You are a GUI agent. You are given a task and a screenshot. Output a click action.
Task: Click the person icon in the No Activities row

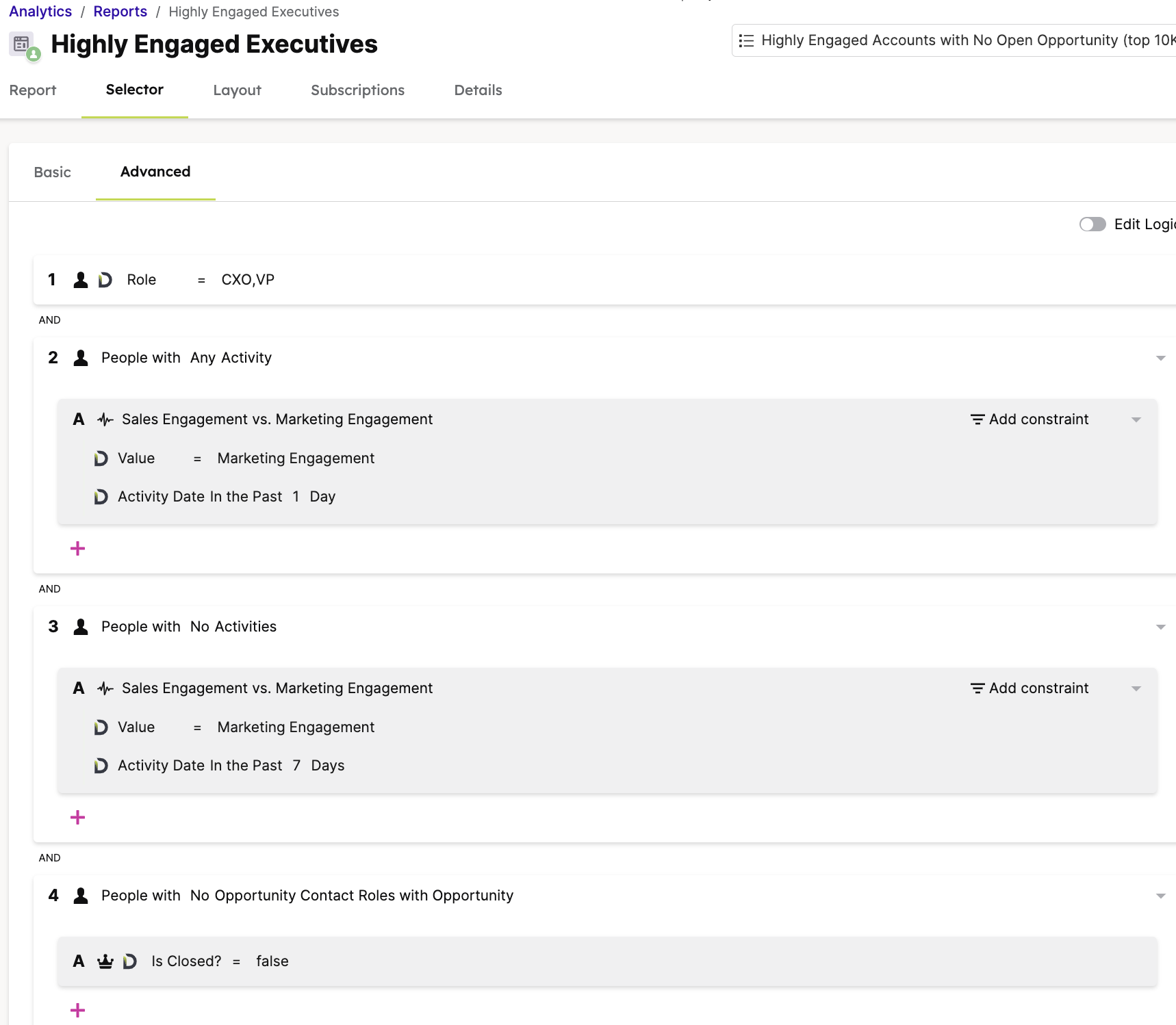81,627
